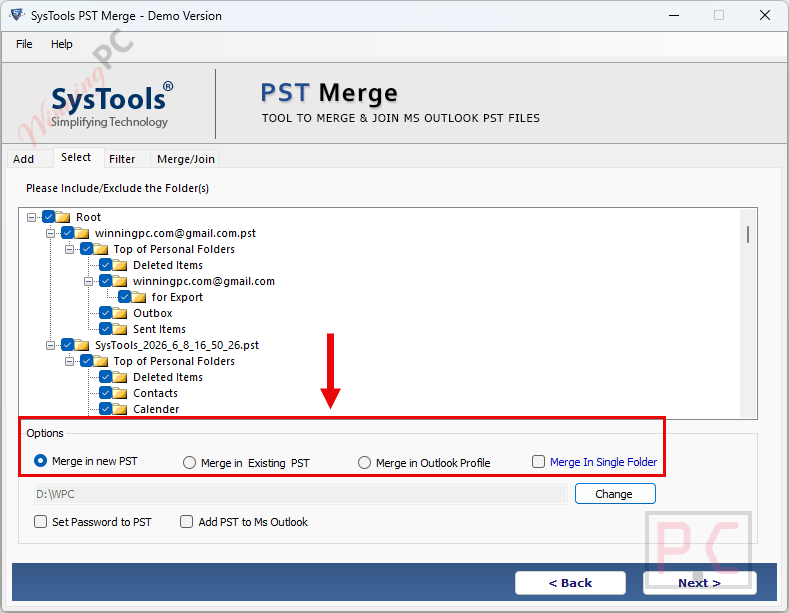Open the File menu

pyautogui.click(x=24, y=44)
